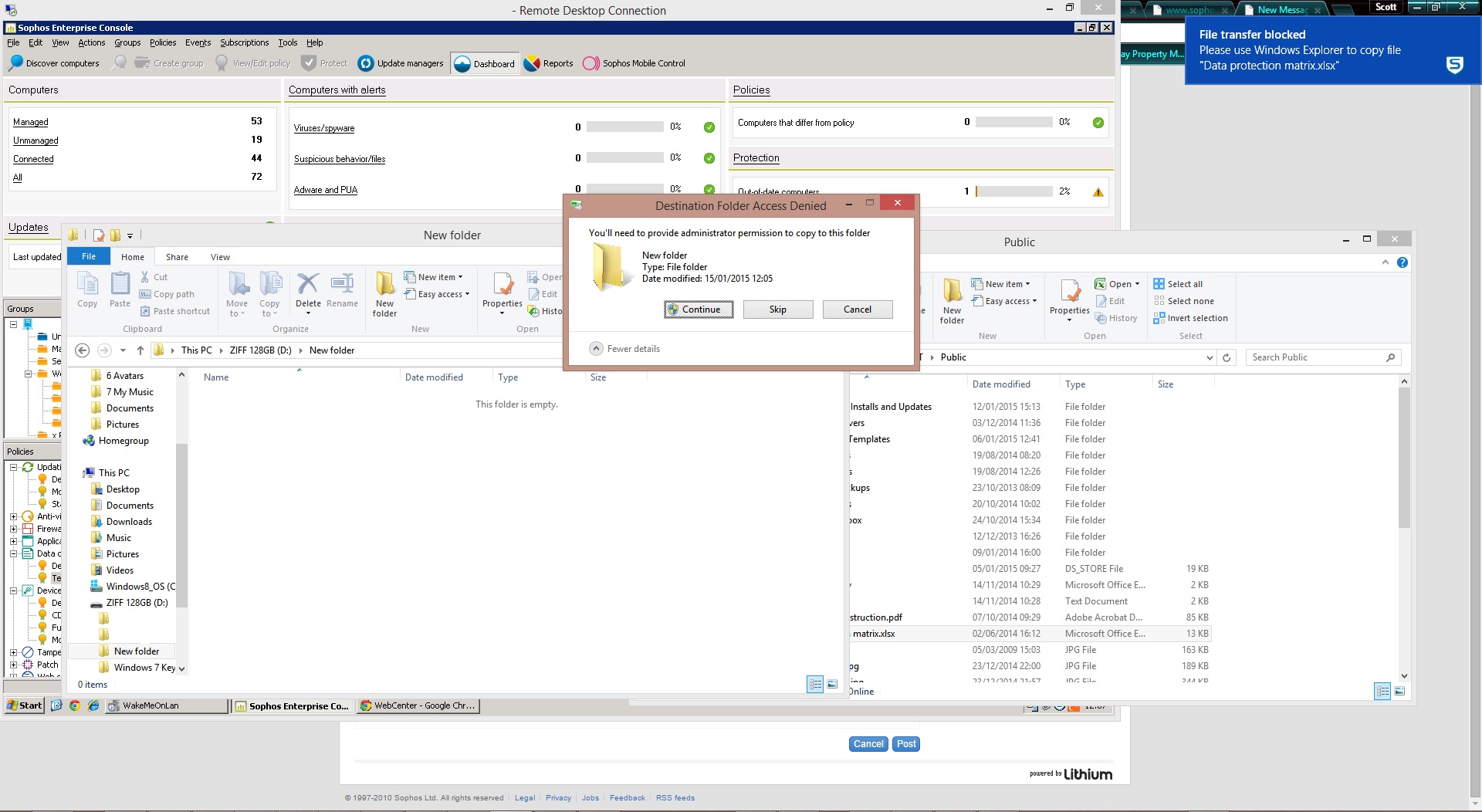Open Sophos Mobile Control
The height and width of the screenshot is (812, 1482).
point(634,63)
